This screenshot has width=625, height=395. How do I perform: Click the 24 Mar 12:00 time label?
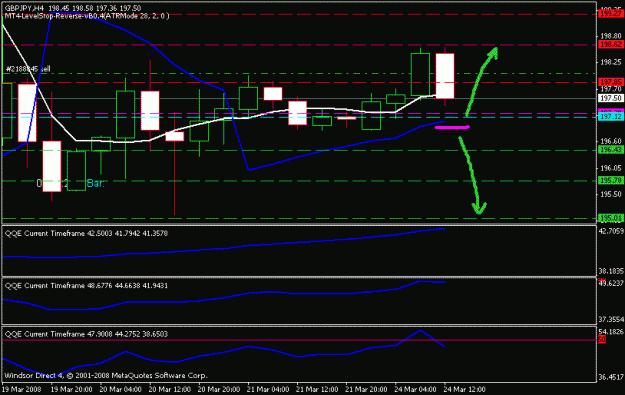(465, 389)
